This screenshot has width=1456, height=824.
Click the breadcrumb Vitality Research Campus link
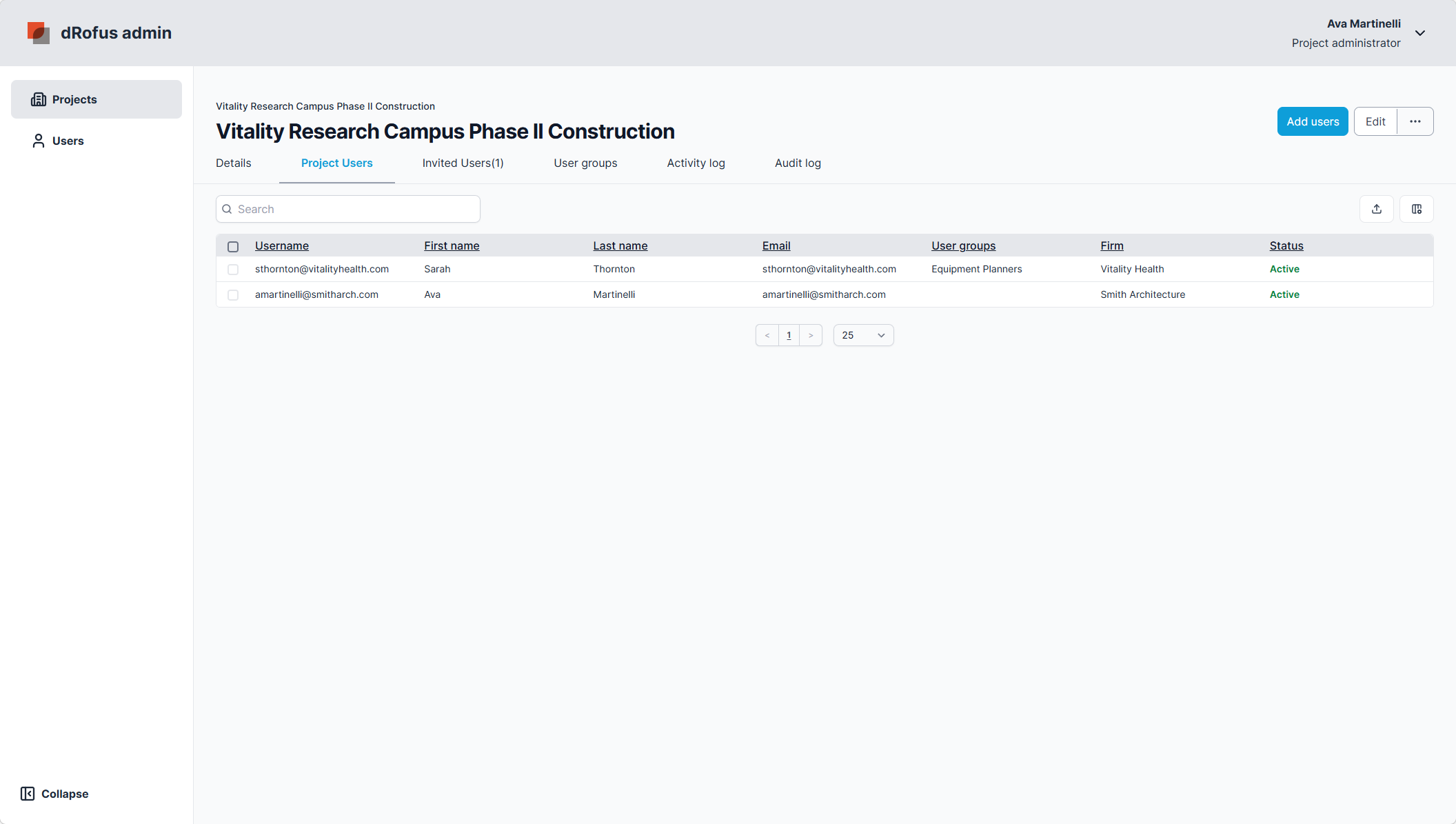[x=325, y=106]
